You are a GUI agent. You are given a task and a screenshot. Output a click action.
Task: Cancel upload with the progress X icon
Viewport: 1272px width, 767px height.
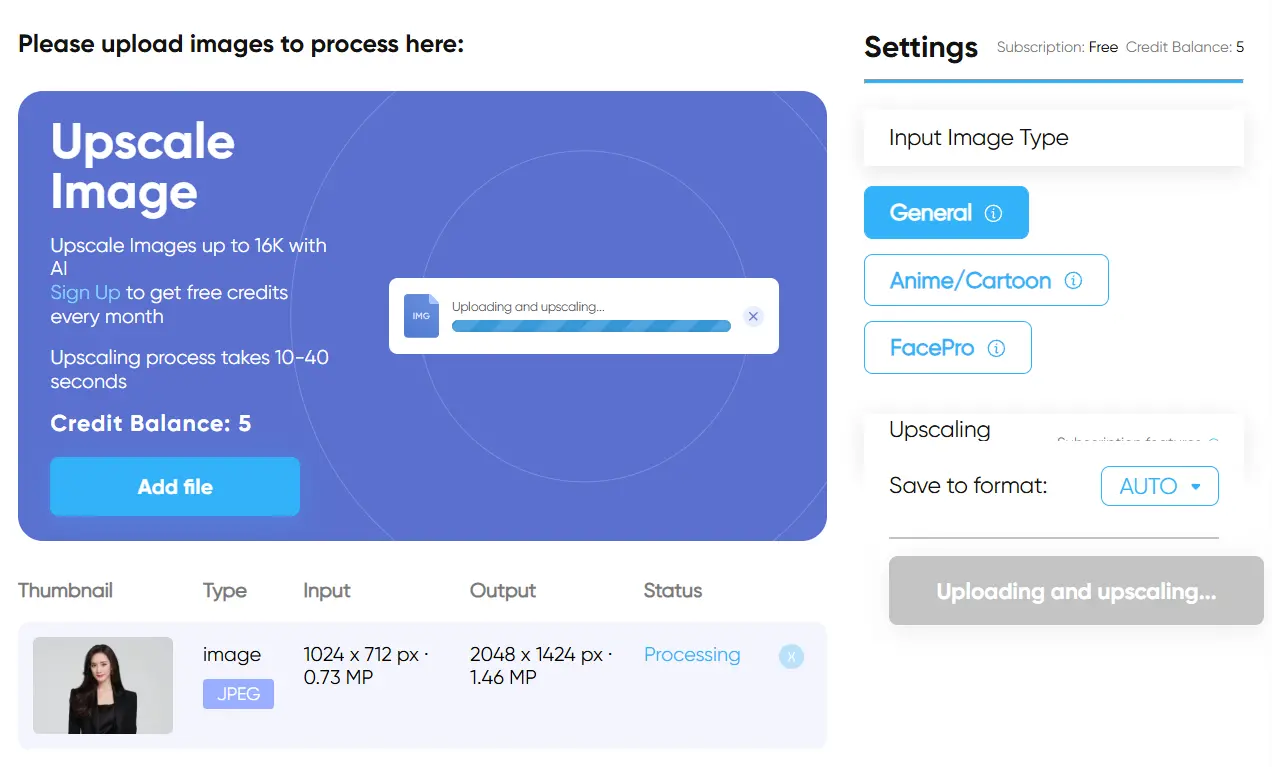point(754,316)
